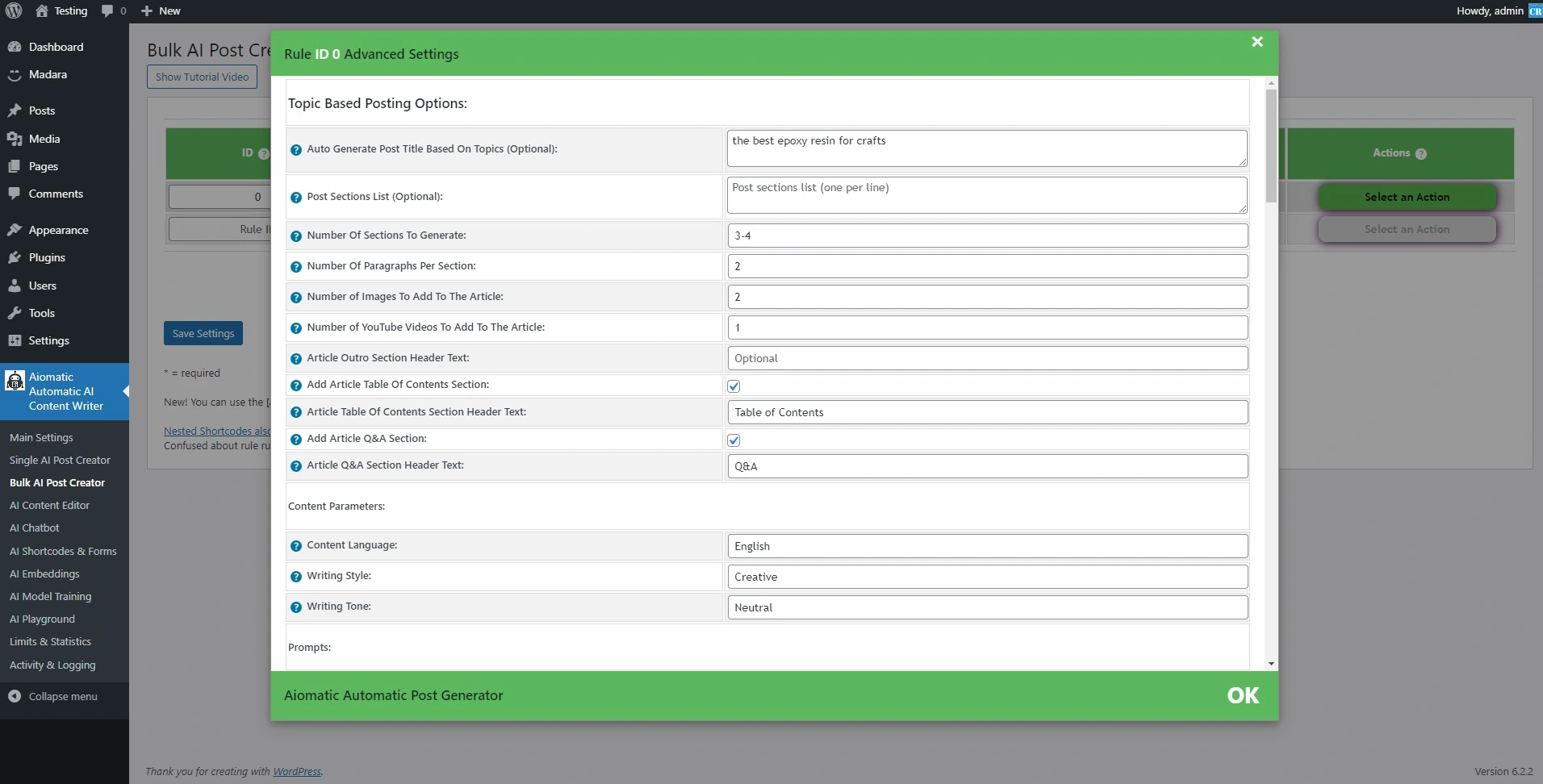Viewport: 1543px width, 784px height.
Task: Open Main Settings submenu
Action: 41,437
